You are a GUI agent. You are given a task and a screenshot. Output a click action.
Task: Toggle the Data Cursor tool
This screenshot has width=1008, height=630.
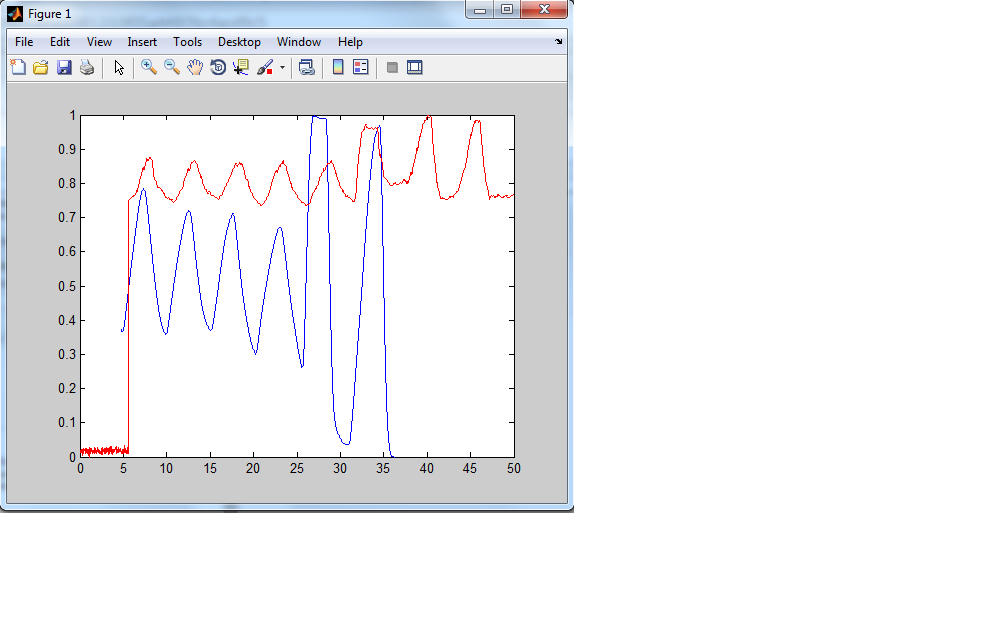tap(241, 68)
